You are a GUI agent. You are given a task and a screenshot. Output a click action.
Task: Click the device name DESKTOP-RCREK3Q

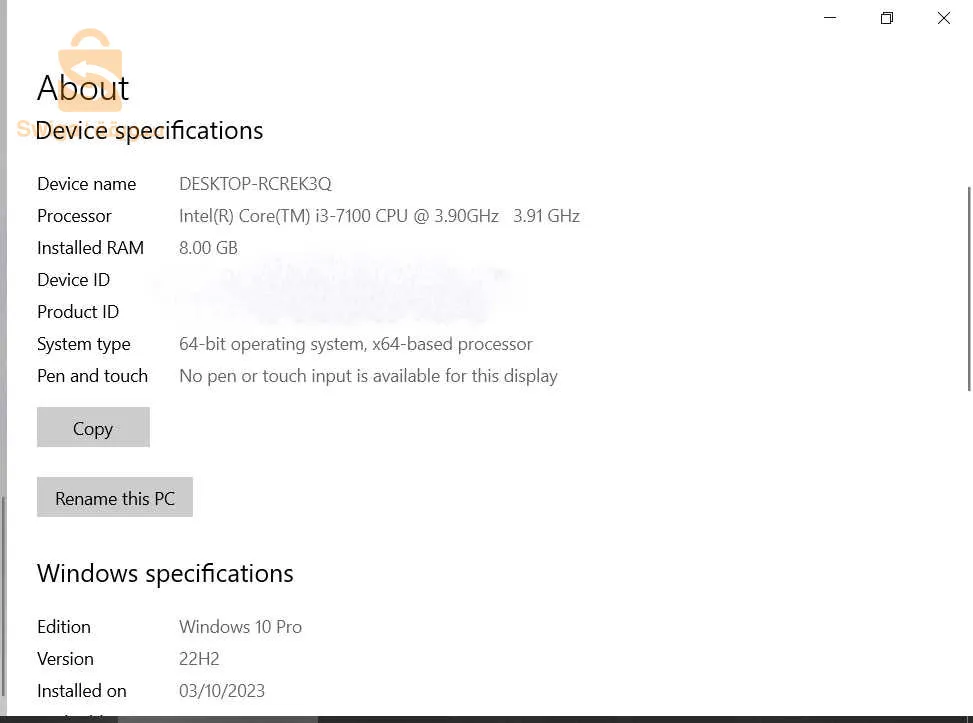[x=255, y=184]
